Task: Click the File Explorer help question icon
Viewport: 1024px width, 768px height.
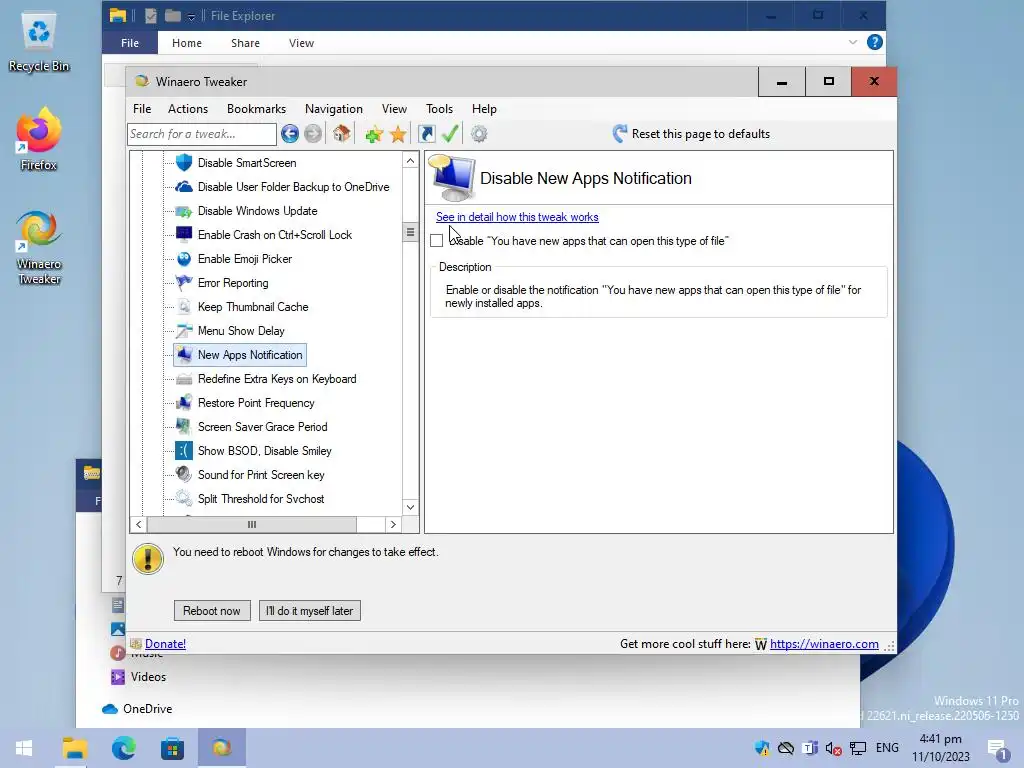Action: point(874,42)
